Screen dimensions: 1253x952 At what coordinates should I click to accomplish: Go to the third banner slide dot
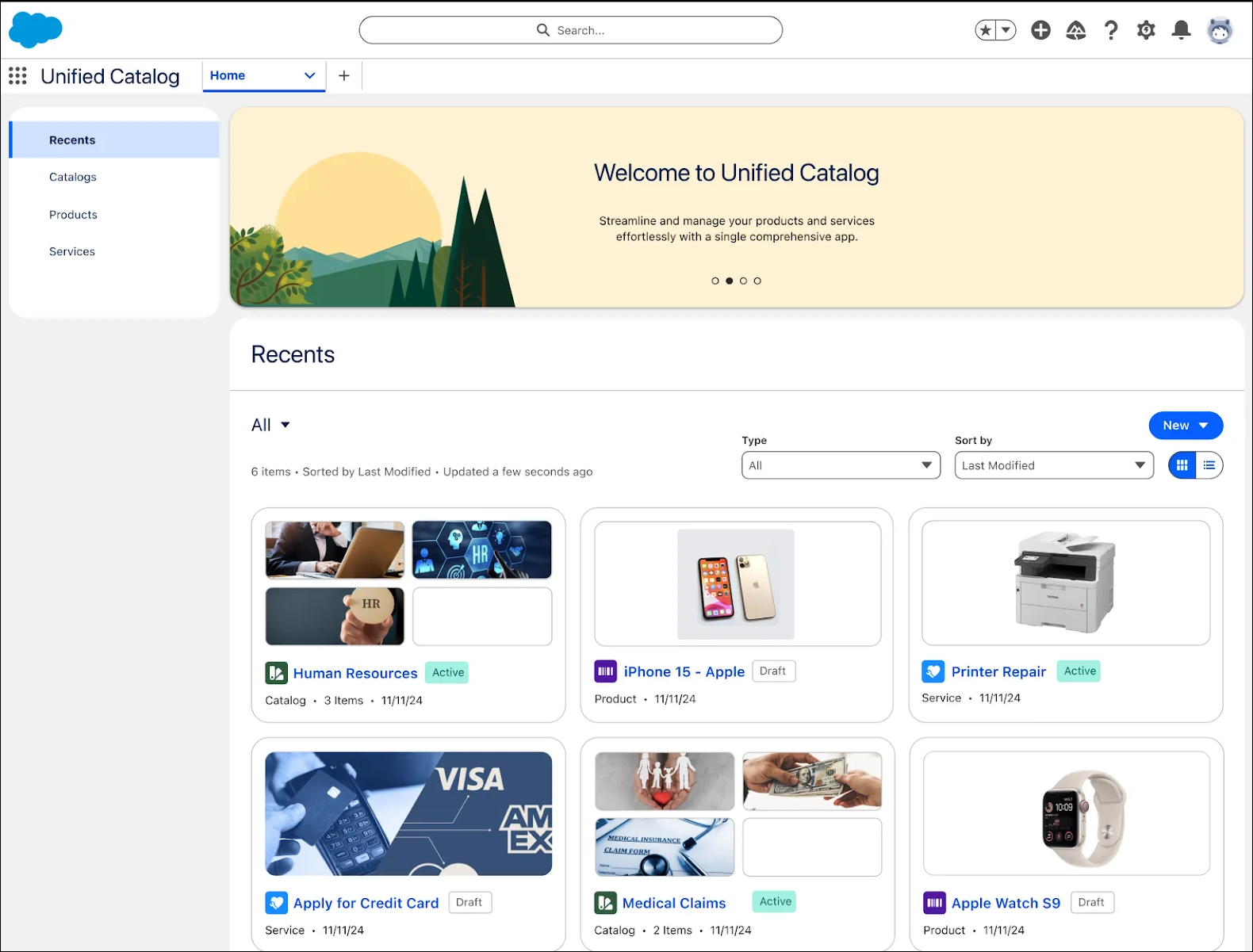[743, 281]
